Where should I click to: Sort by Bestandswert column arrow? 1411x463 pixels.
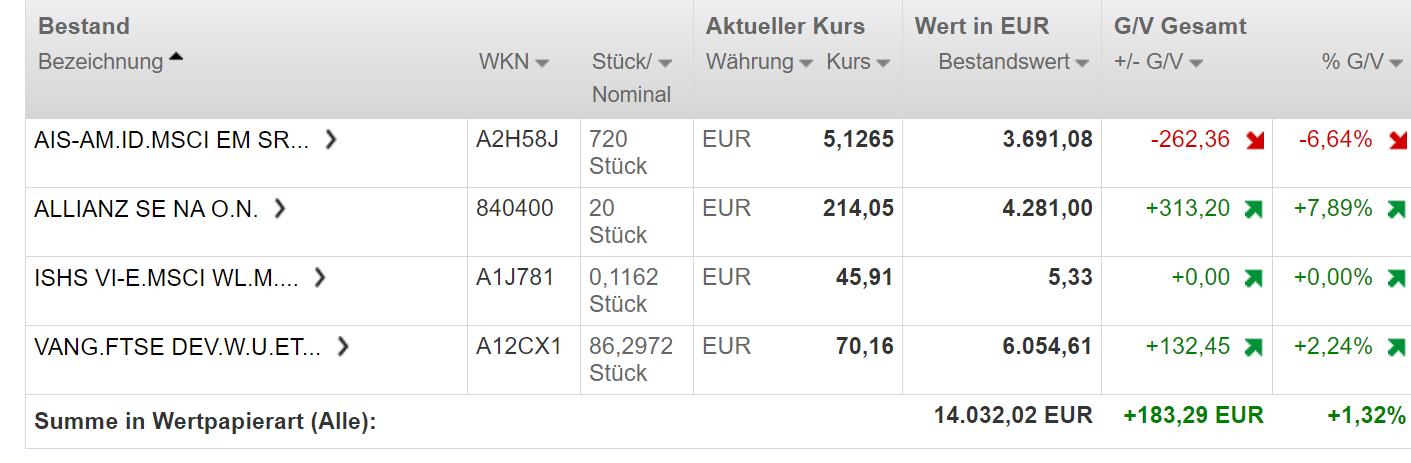[x=1082, y=63]
